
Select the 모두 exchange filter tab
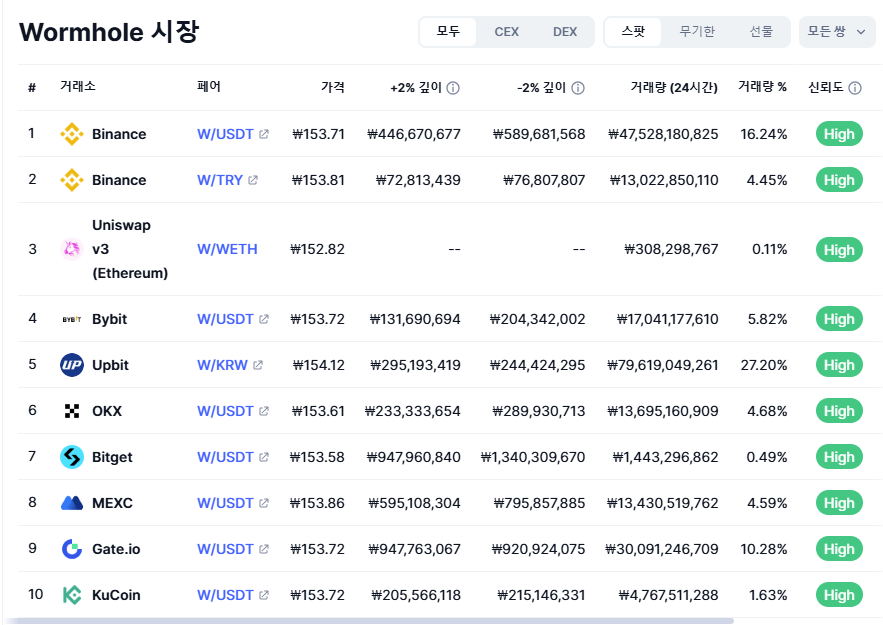tap(448, 32)
